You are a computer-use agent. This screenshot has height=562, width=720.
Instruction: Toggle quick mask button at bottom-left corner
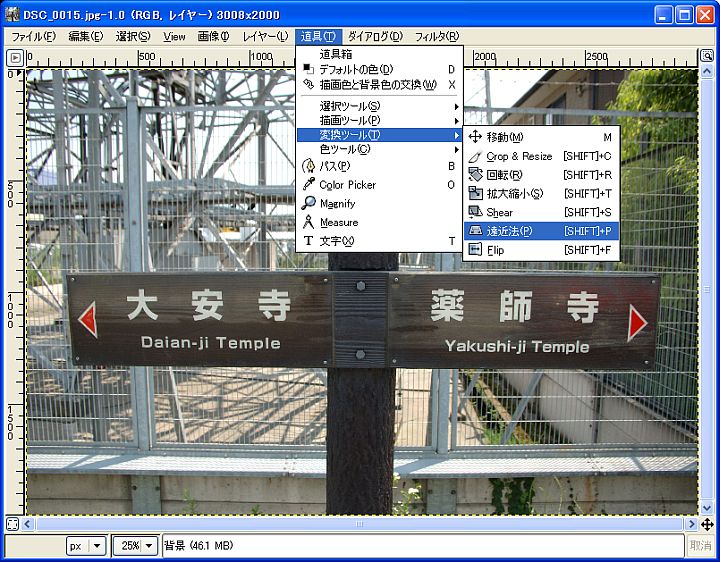point(13,523)
